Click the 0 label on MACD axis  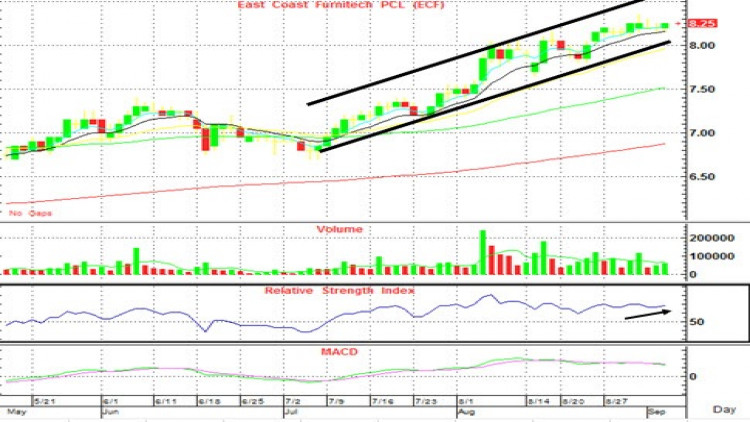click(x=693, y=377)
